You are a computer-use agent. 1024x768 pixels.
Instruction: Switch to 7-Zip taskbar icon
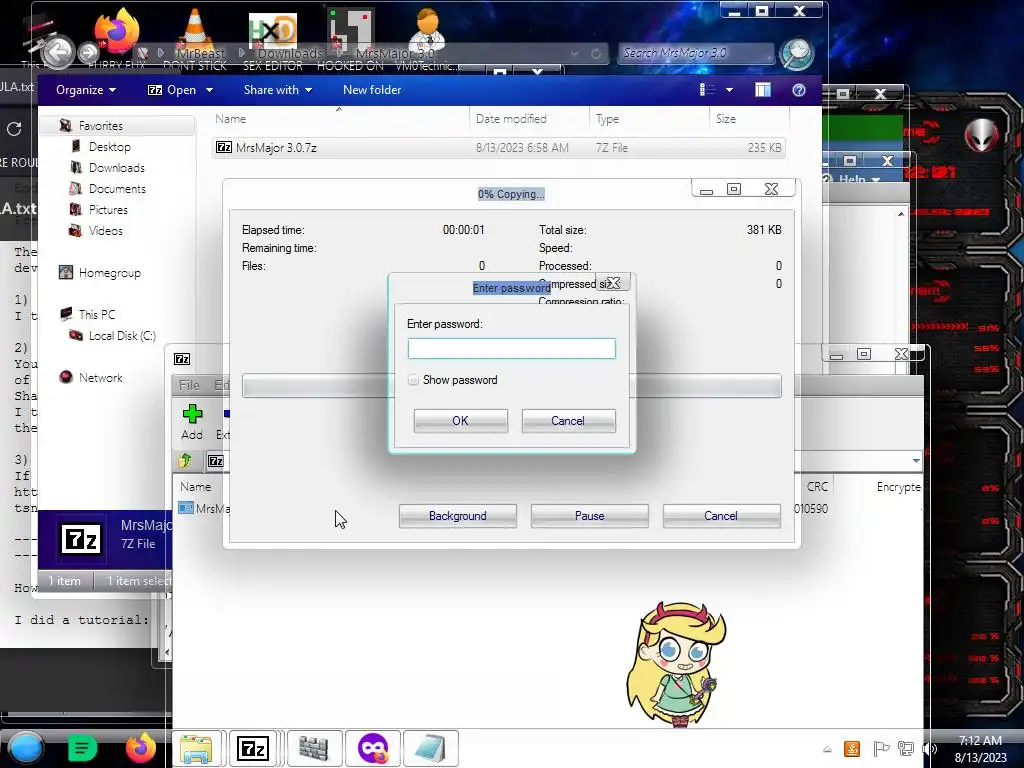click(x=253, y=748)
